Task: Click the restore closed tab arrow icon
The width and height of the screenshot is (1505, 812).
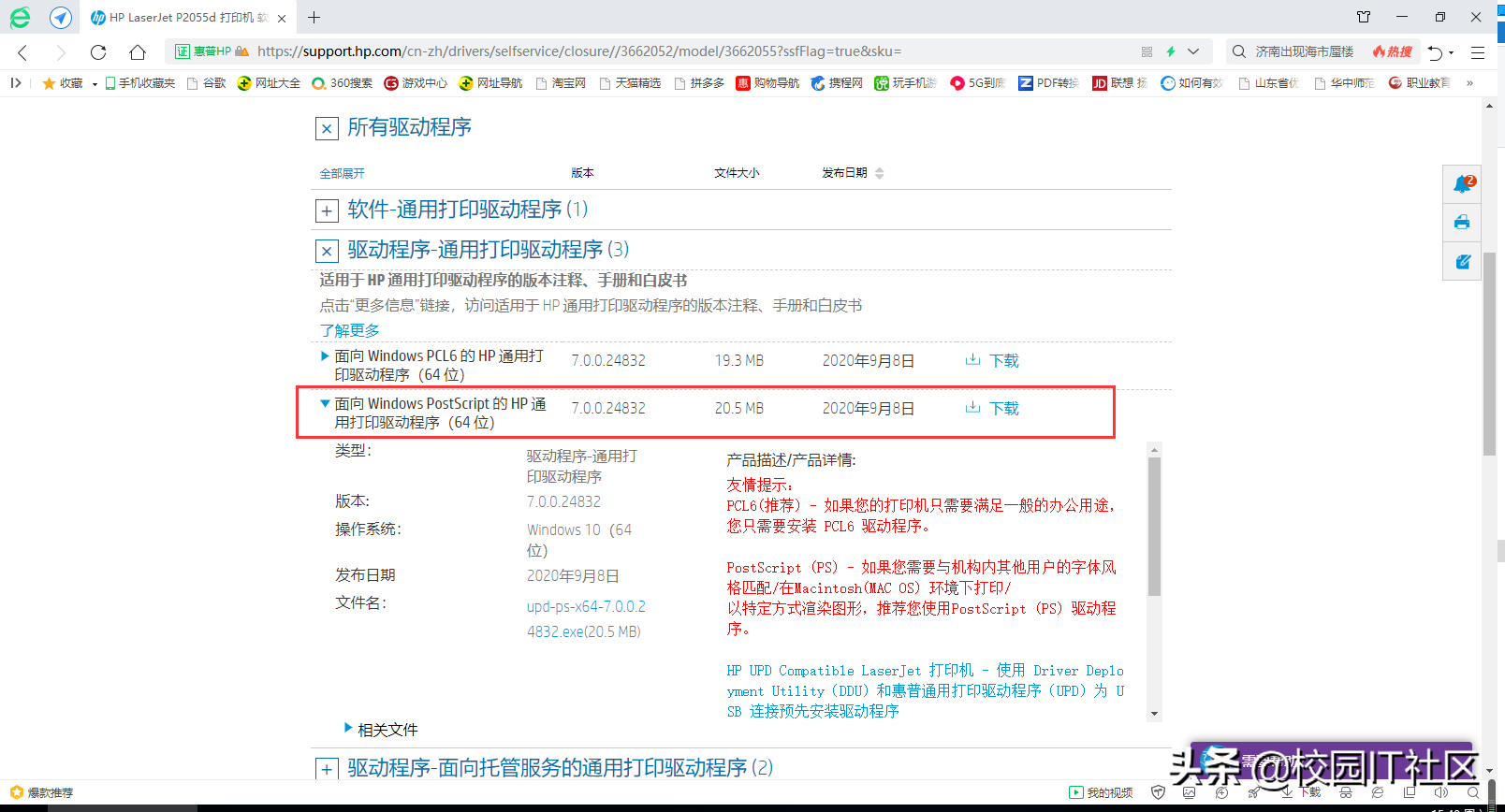Action: click(1435, 52)
